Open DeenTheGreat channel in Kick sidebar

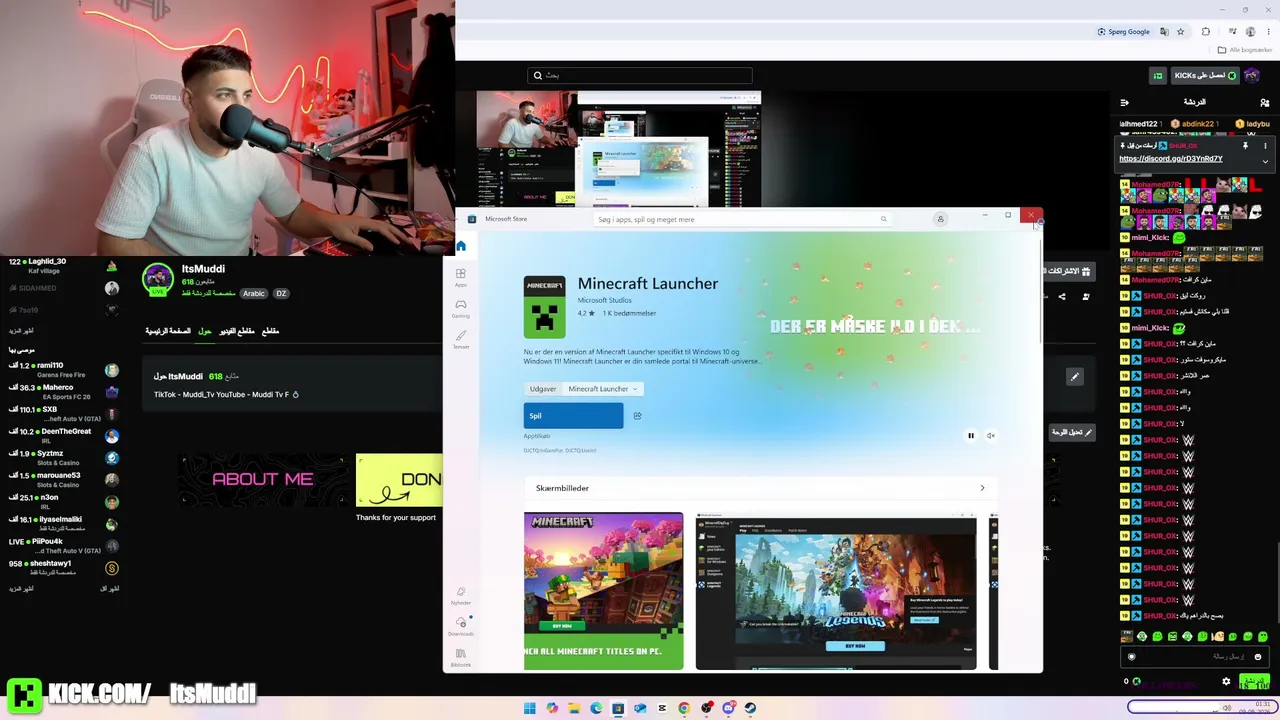click(63, 436)
